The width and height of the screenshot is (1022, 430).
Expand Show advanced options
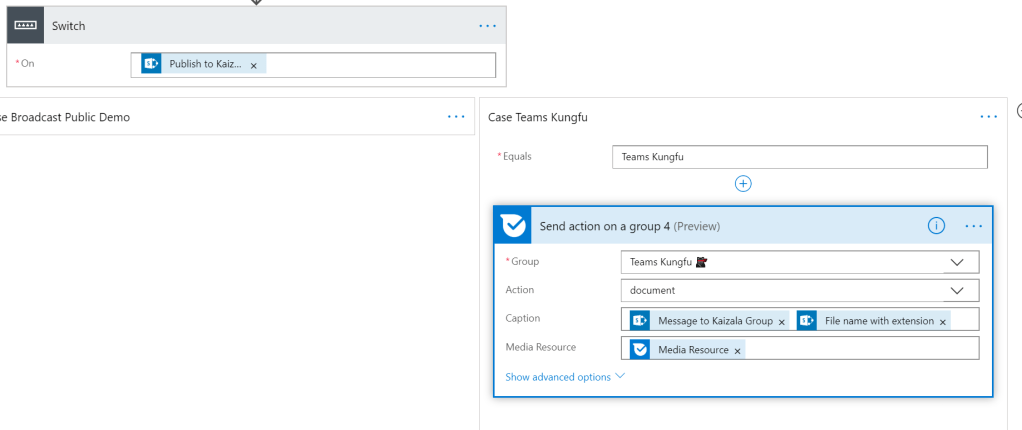coord(565,377)
